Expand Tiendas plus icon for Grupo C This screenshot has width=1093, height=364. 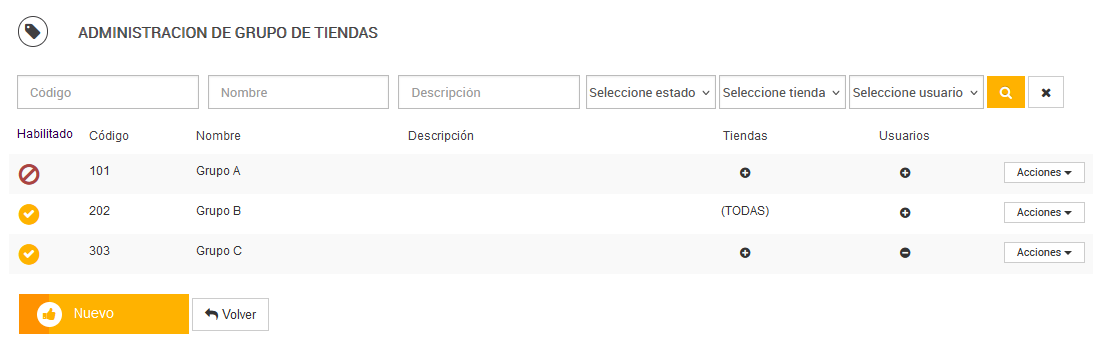tap(744, 253)
